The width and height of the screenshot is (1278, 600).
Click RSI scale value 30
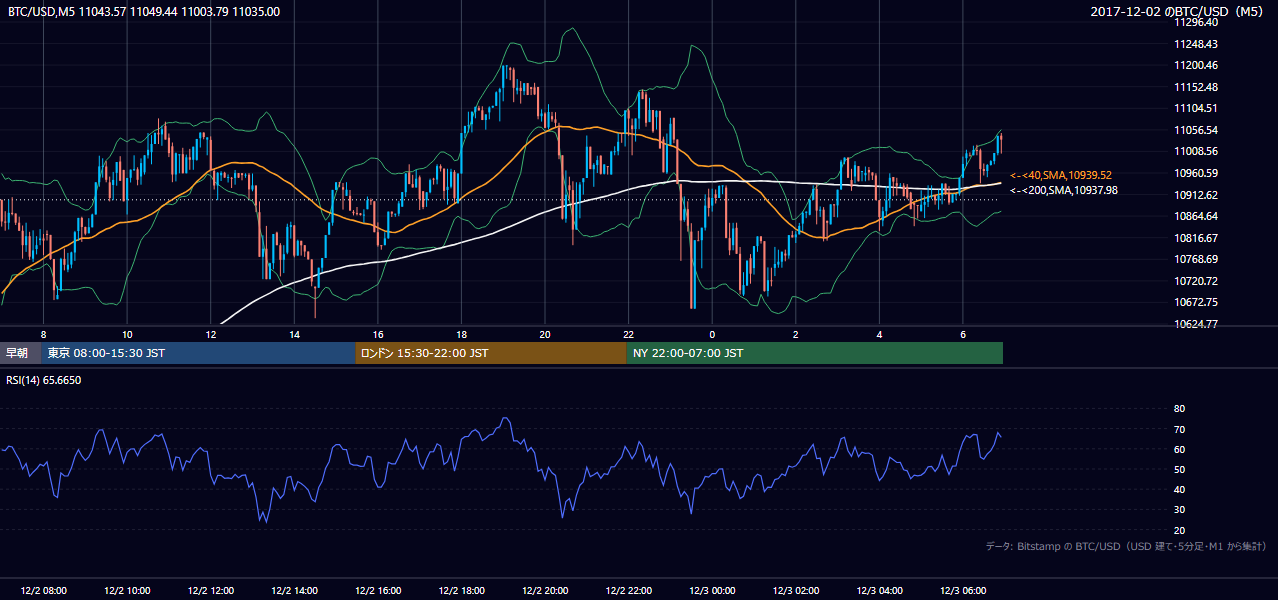[1179, 510]
